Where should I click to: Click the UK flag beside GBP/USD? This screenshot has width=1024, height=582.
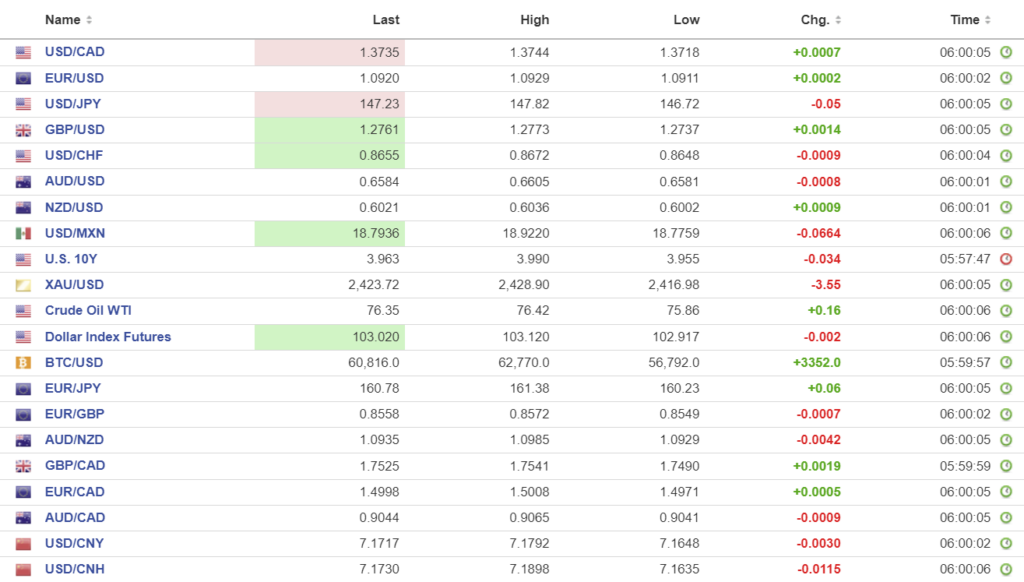coord(23,130)
